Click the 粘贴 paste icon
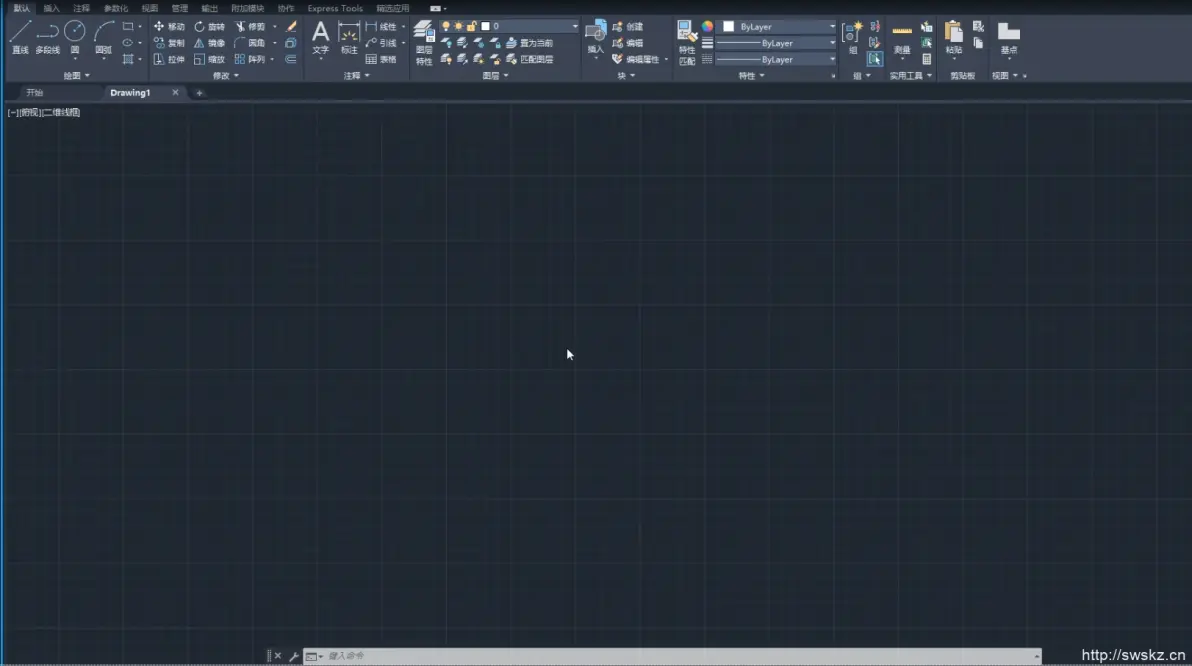The image size is (1192, 666). pos(953,37)
